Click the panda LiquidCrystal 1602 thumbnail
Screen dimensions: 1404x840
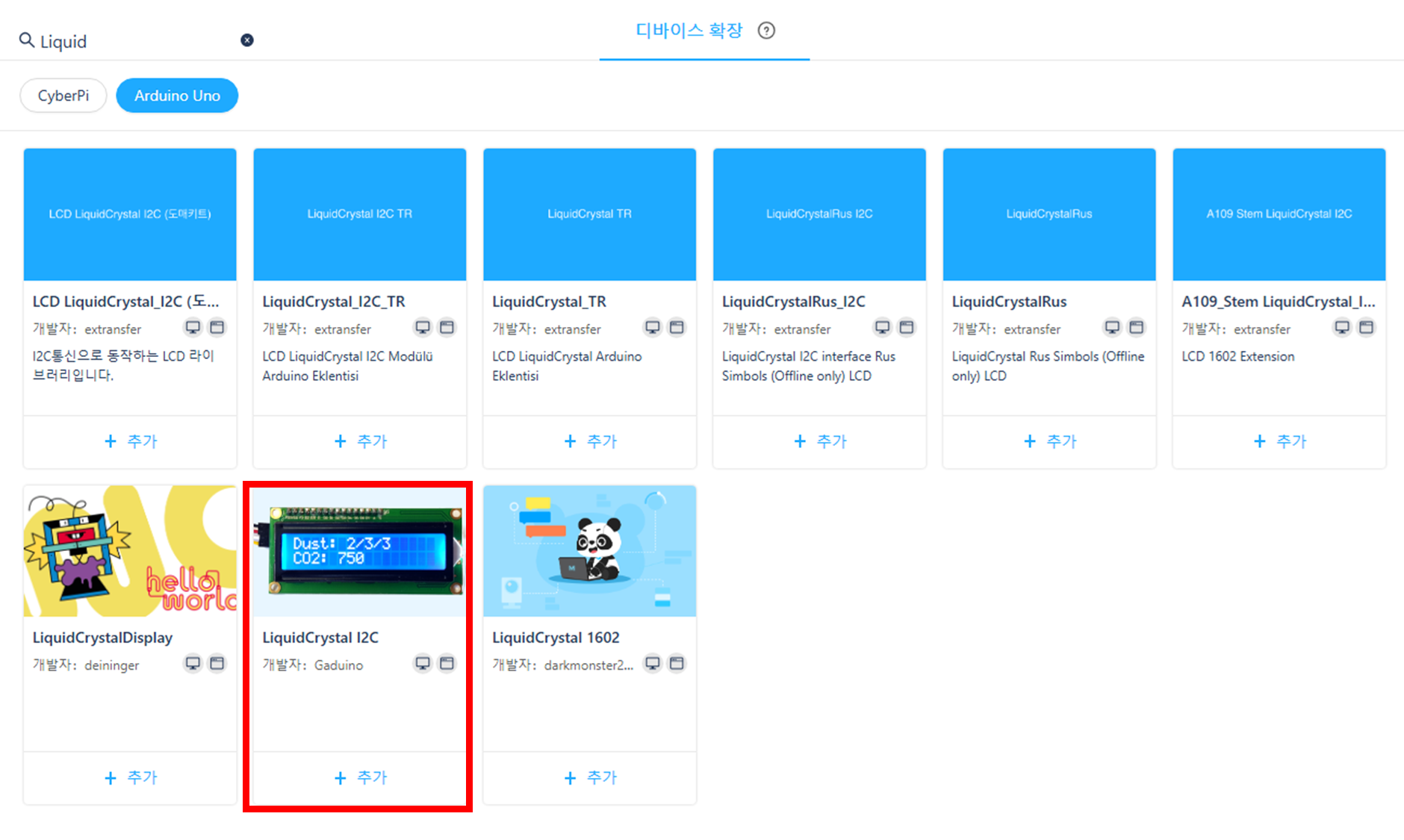coord(590,551)
